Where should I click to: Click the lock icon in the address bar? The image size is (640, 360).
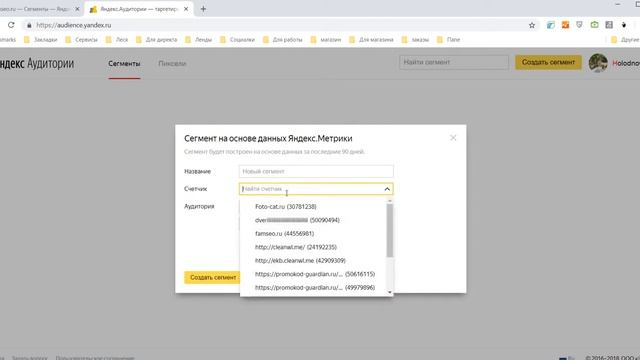pyautogui.click(x=29, y=25)
